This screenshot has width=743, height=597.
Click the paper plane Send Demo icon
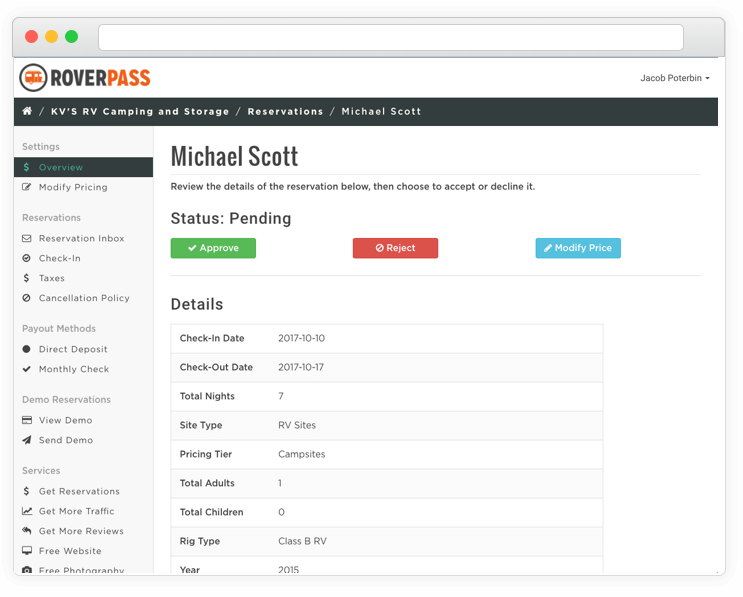click(x=27, y=441)
